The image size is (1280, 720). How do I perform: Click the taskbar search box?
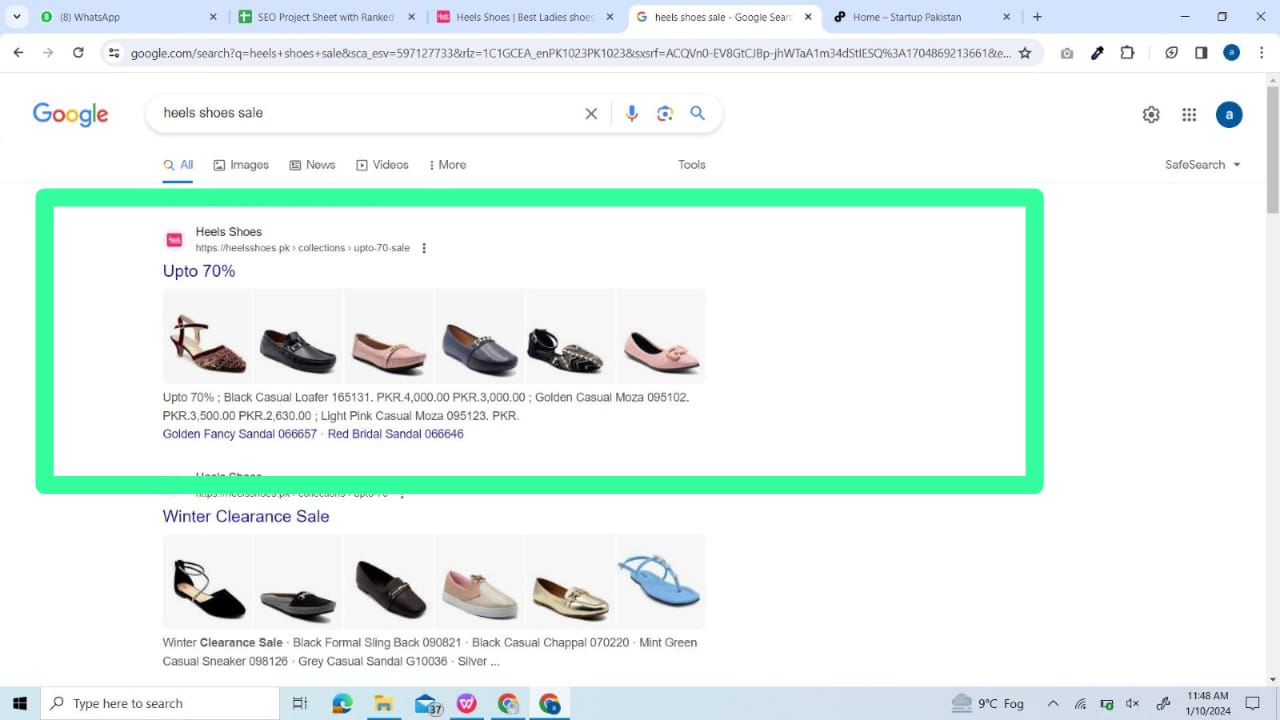160,703
